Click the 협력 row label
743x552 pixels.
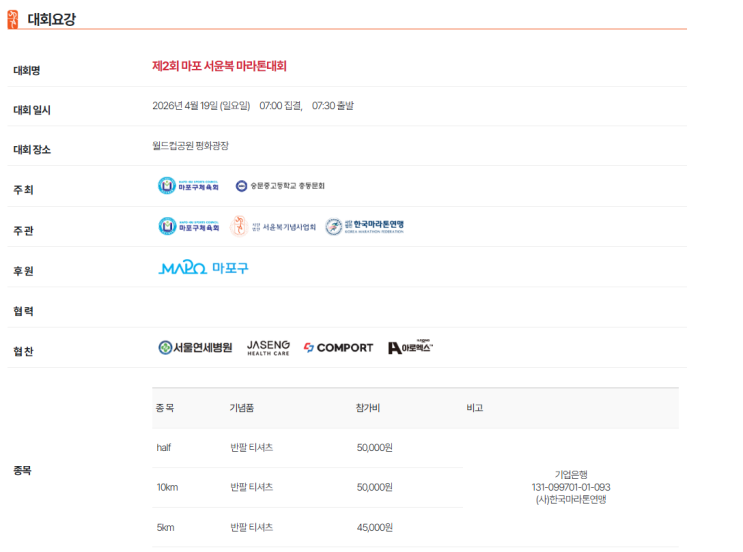(x=23, y=311)
